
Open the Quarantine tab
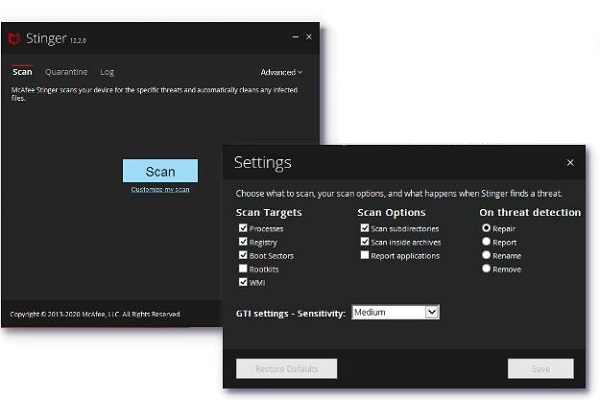(66, 72)
